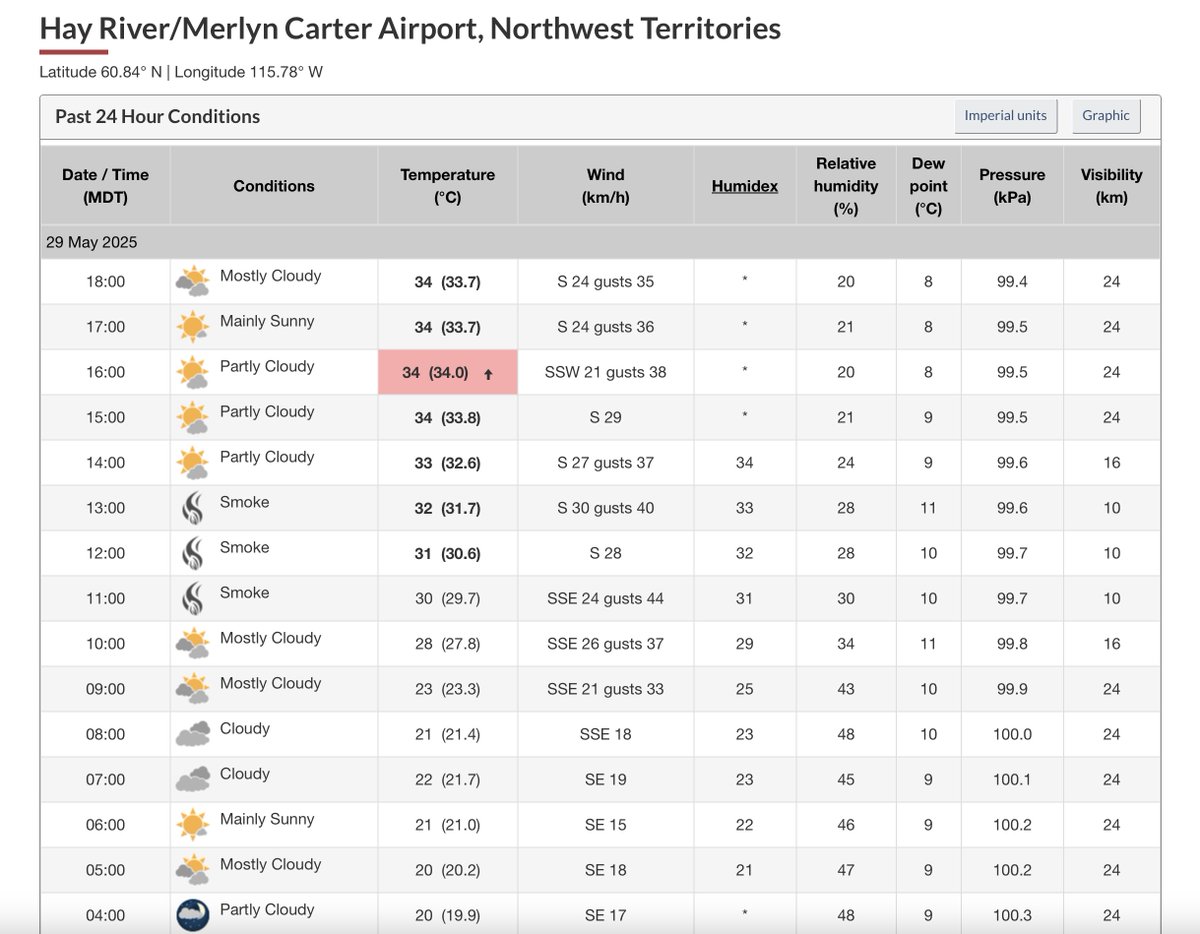Click humidity value 43 at 09:00
This screenshot has width=1200, height=934.
pos(846,689)
